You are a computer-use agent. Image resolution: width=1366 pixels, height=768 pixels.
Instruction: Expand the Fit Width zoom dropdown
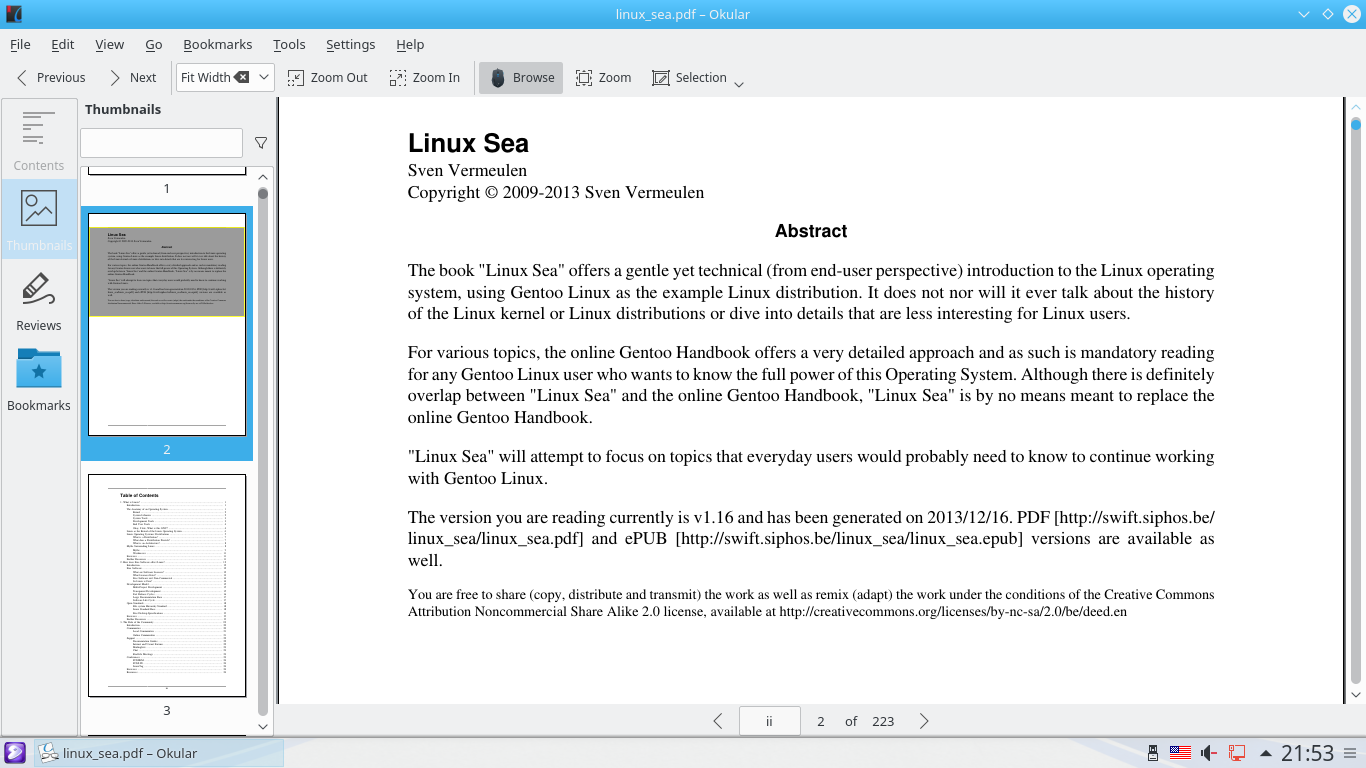pyautogui.click(x=264, y=77)
